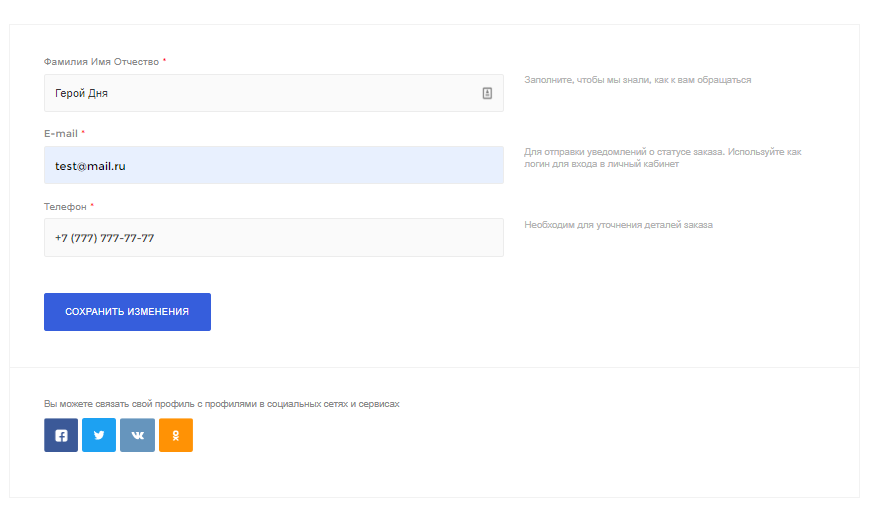The image size is (887, 516).
Task: Link your Facebook profile
Action: tap(61, 435)
